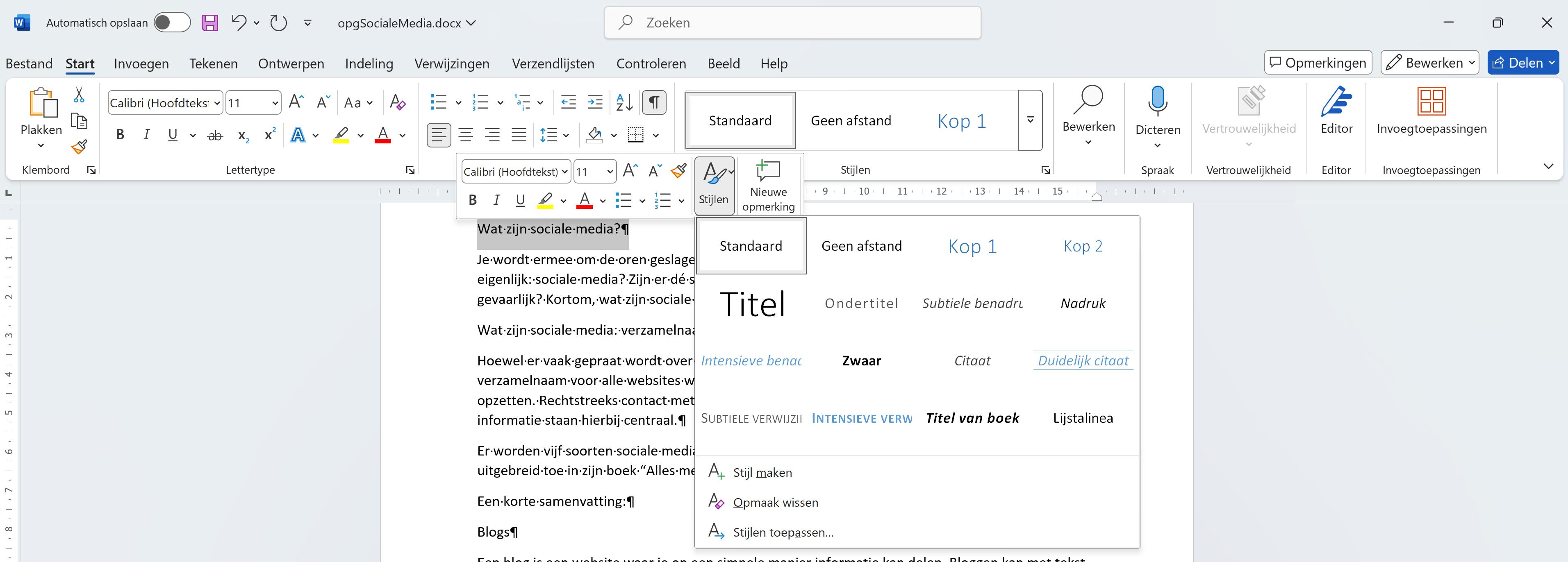1568x562 pixels.
Task: Click the Save diskette icon
Action: pos(210,23)
